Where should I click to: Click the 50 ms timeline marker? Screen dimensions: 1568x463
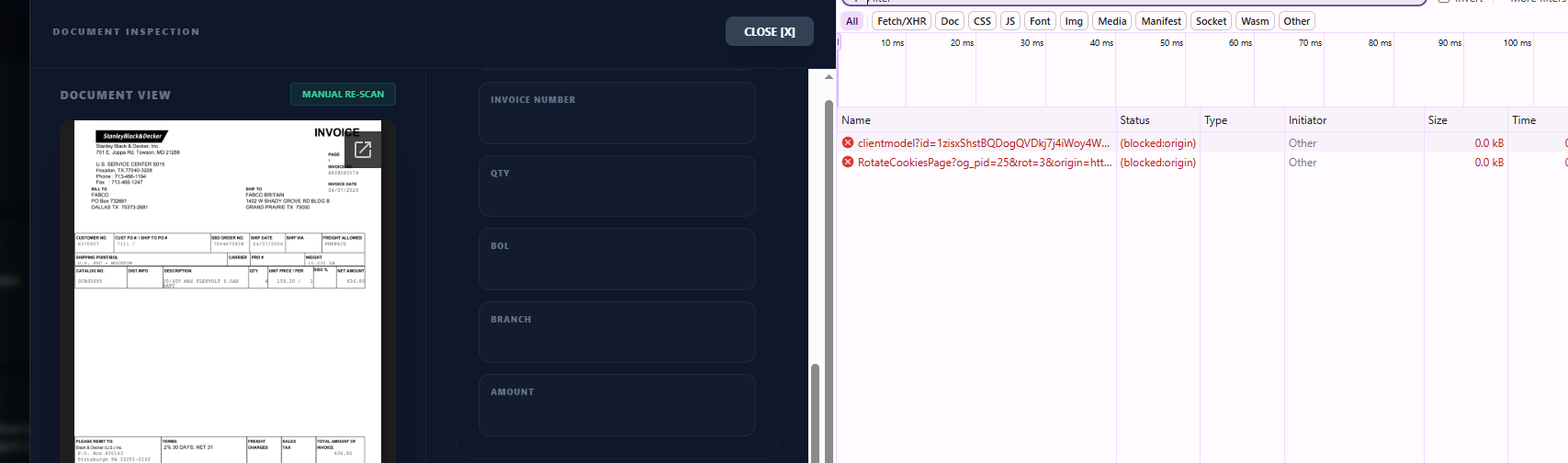pos(1171,42)
